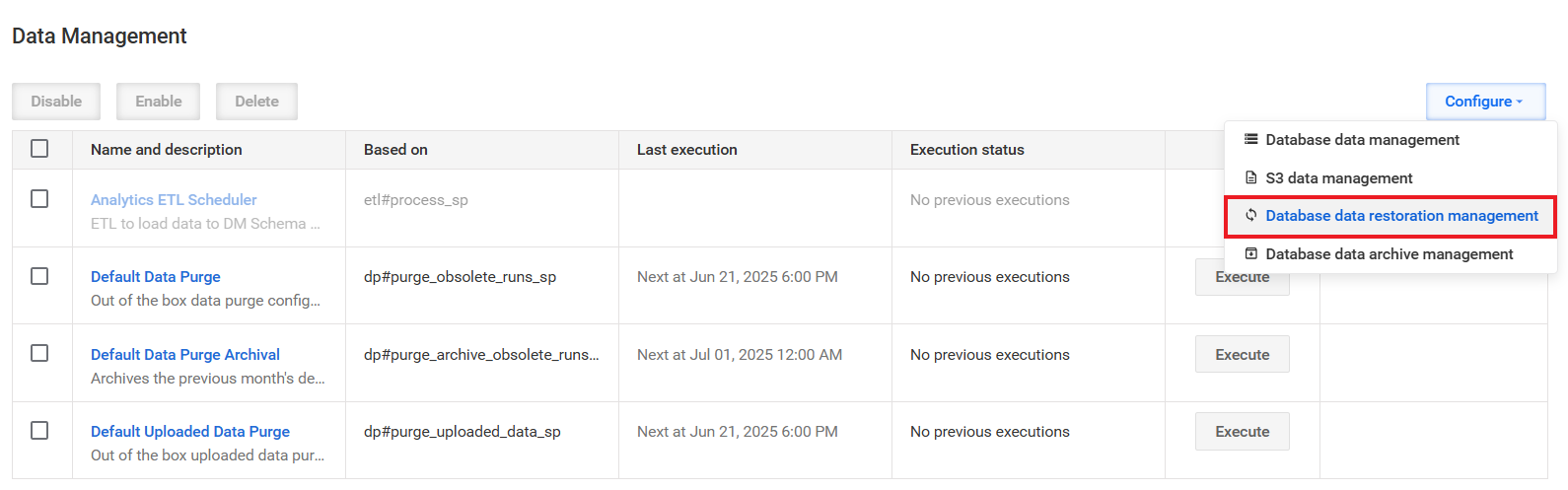Click the restoration management refresh icon
Screen dimensions: 1568x490
(x=1250, y=216)
